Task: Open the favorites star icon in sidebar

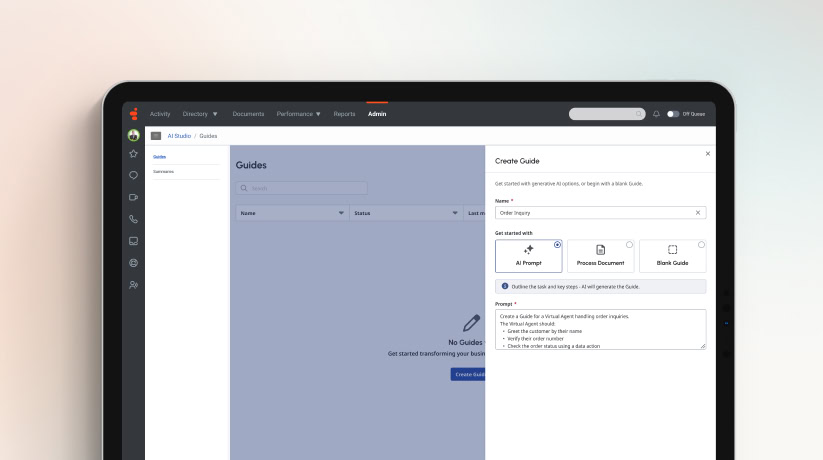Action: 133,154
